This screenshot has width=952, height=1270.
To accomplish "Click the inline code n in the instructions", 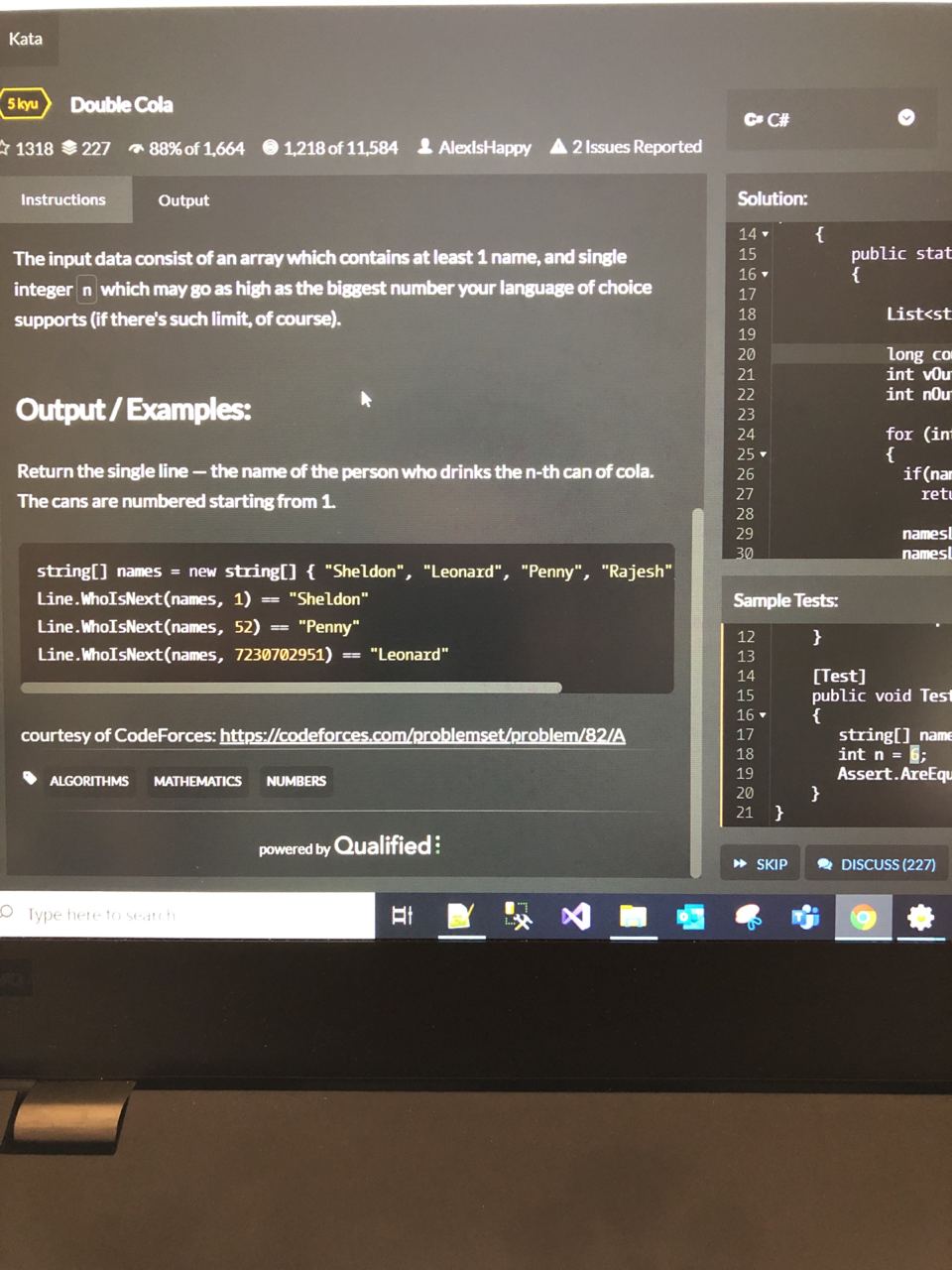I will 86,290.
